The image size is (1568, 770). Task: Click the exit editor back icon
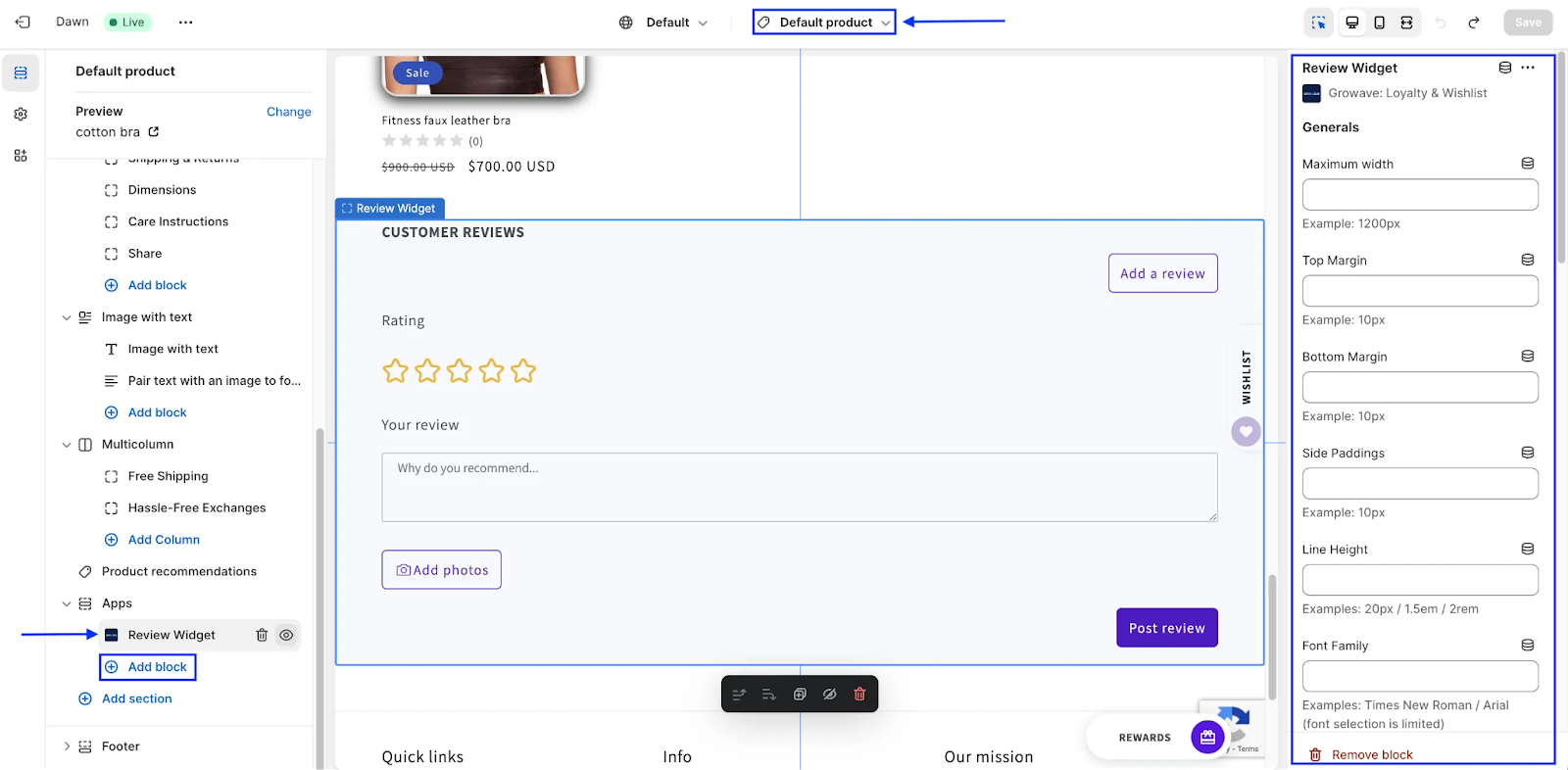23,22
